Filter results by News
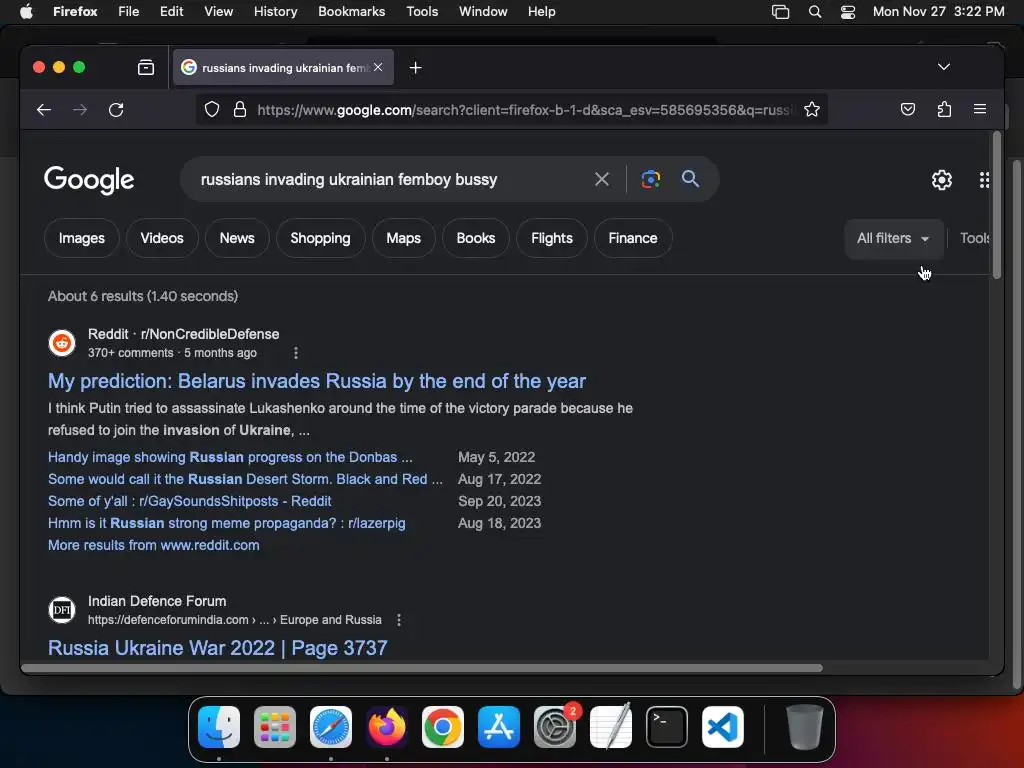 pos(237,238)
